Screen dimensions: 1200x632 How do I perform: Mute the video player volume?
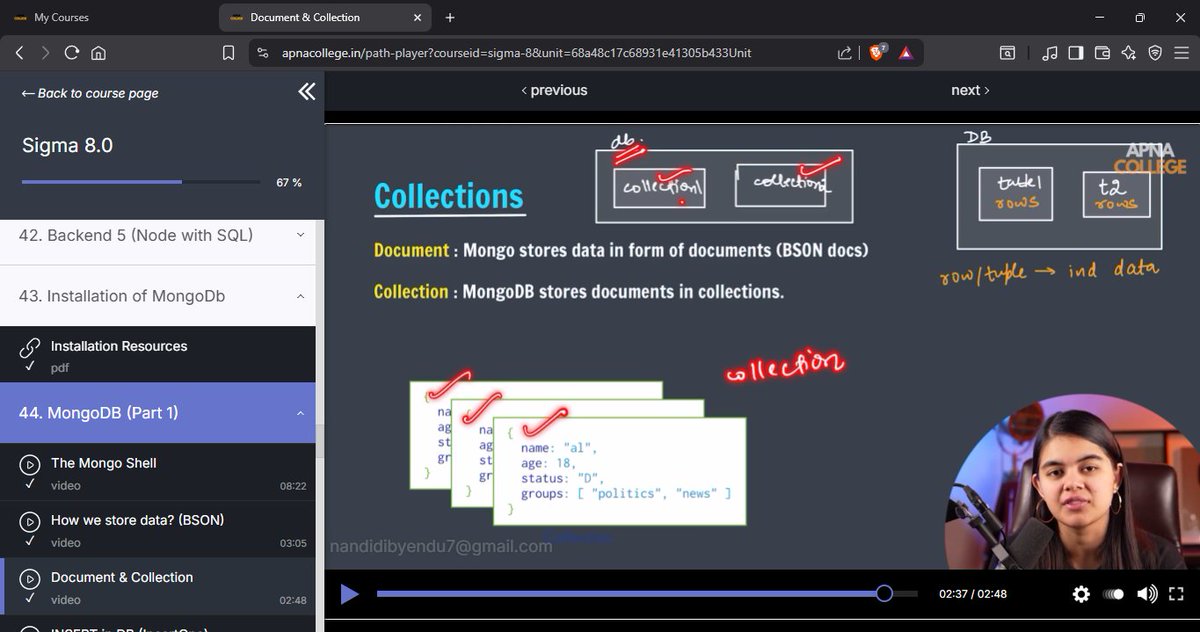point(1146,594)
